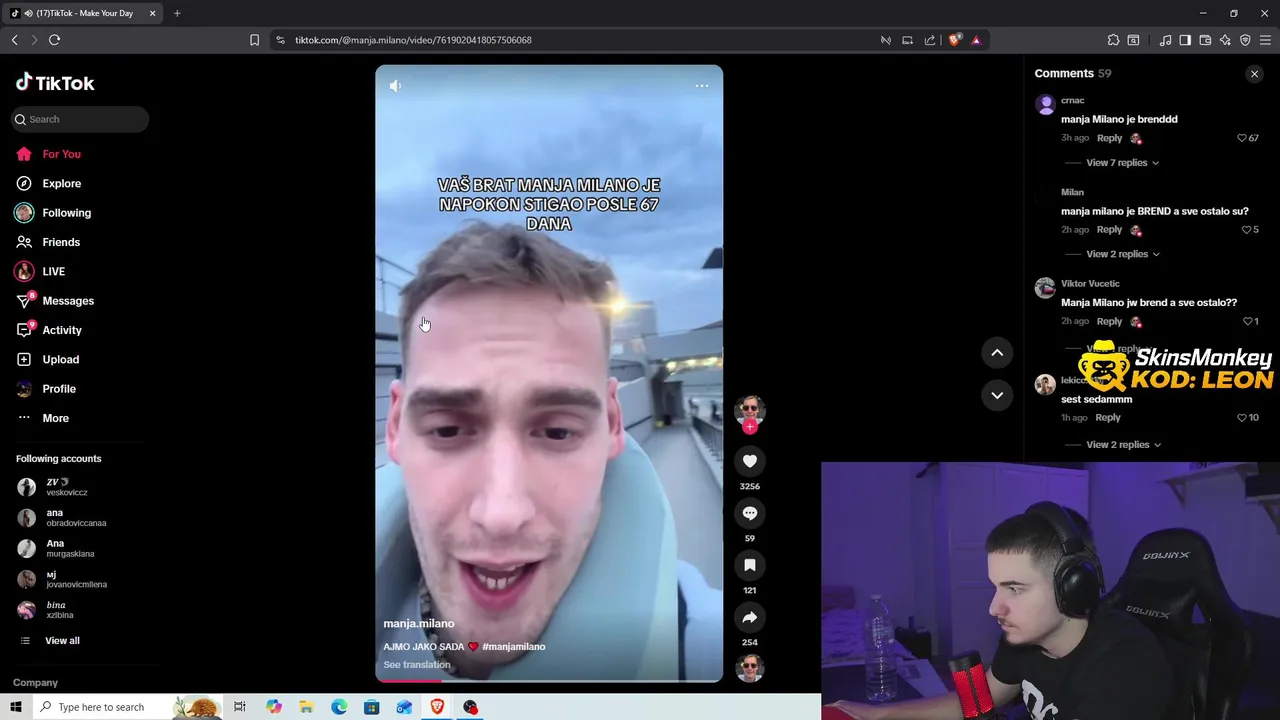Viewport: 1280px width, 720px height.
Task: Click the Company footer link
Action: click(x=35, y=683)
